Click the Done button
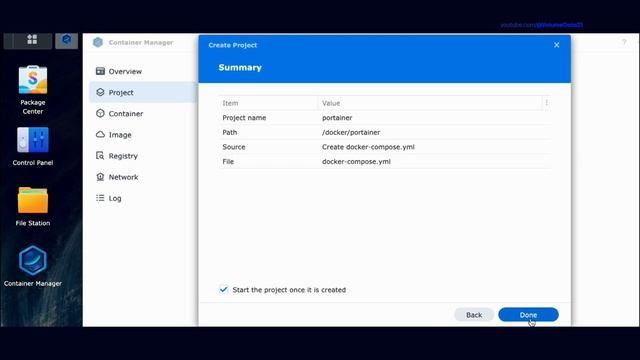Screen dimensions: 640x360 point(528,315)
